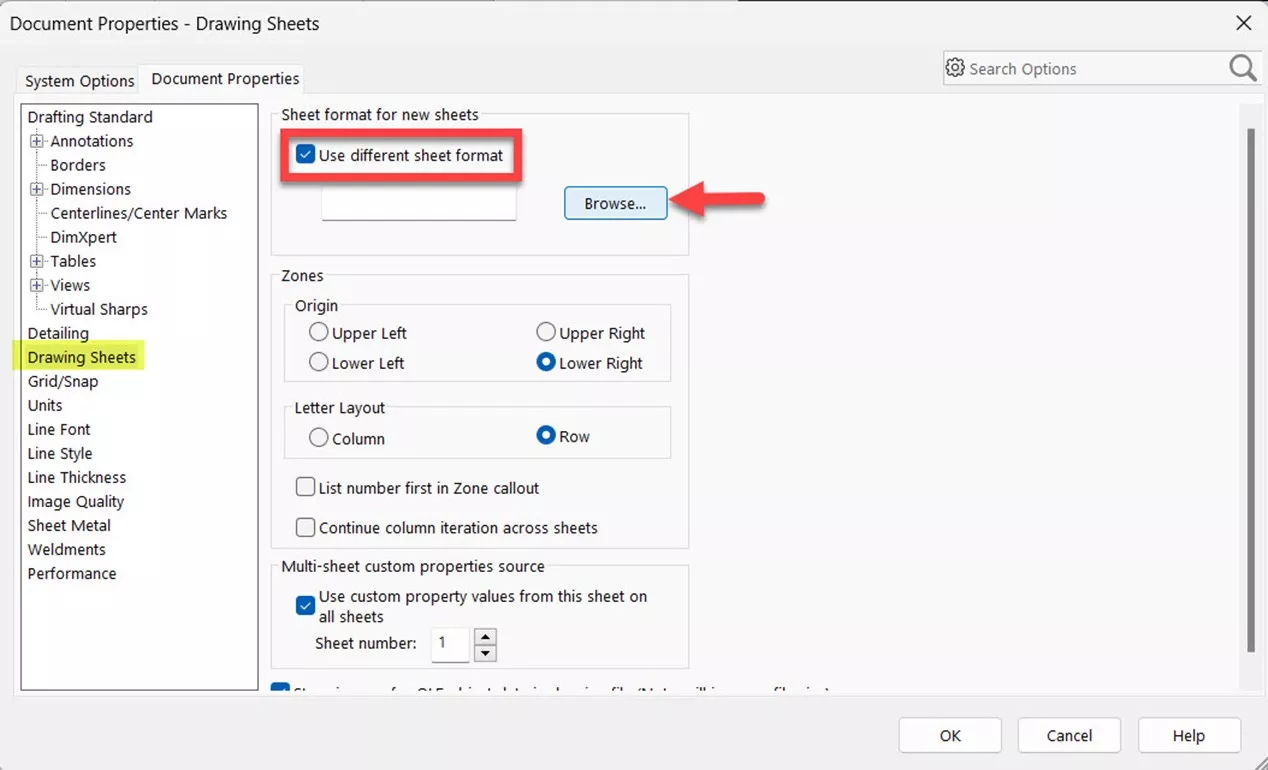
Task: Select Sheet Metal in the settings tree
Action: pyautogui.click(x=68, y=525)
